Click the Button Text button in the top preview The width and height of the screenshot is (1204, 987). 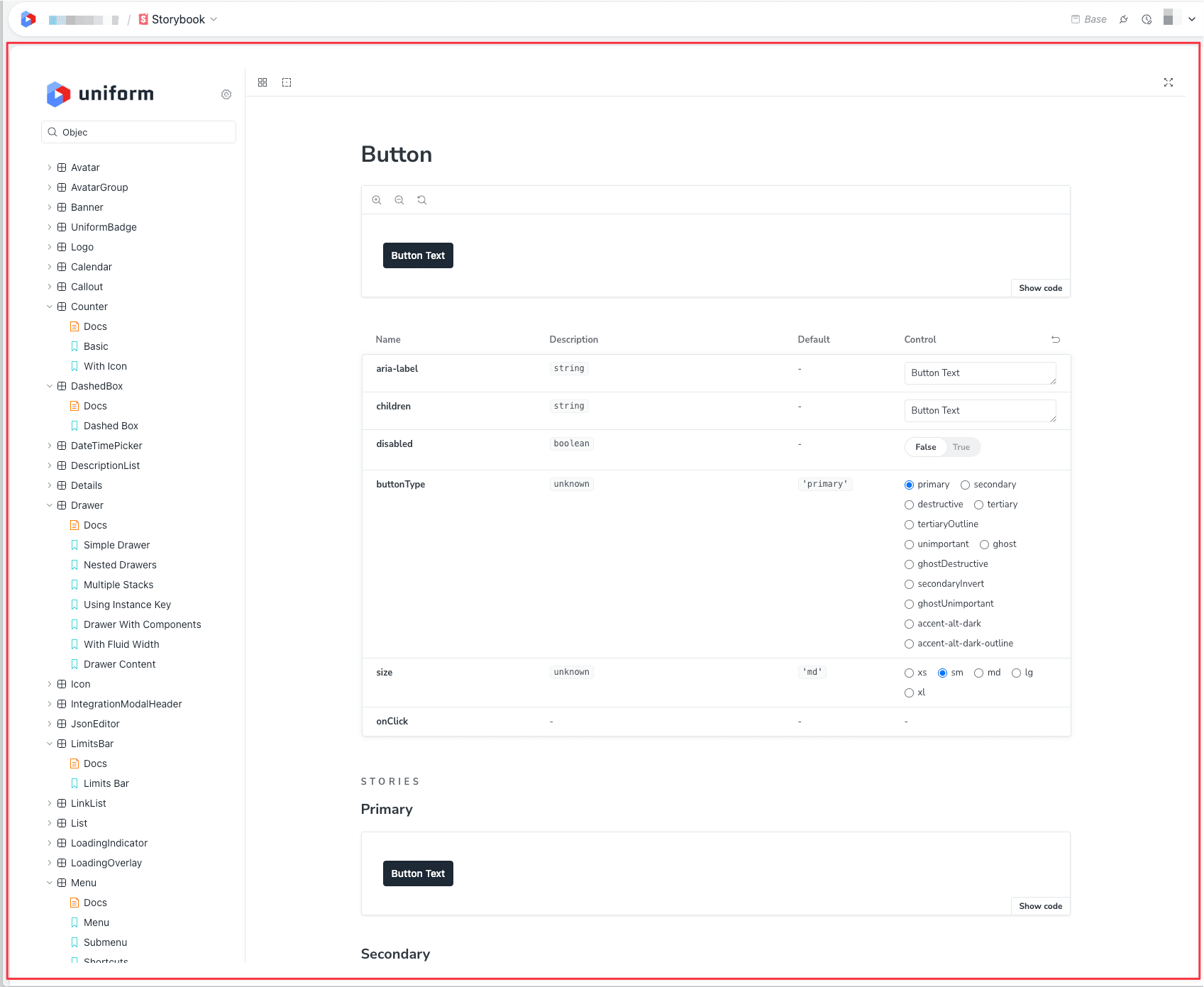[418, 255]
